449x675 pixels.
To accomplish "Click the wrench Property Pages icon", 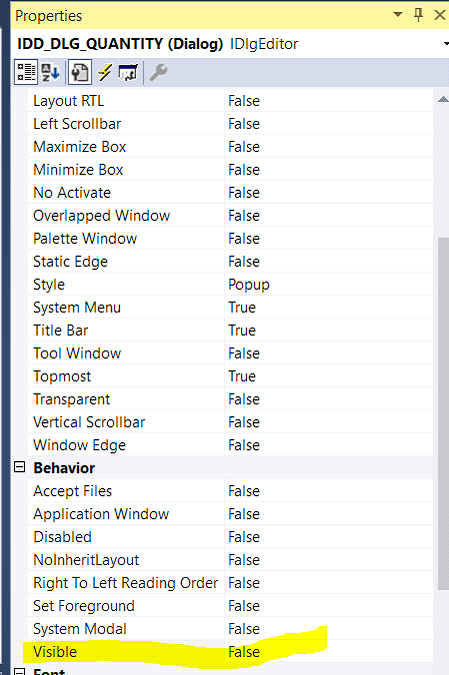I will click(x=158, y=72).
